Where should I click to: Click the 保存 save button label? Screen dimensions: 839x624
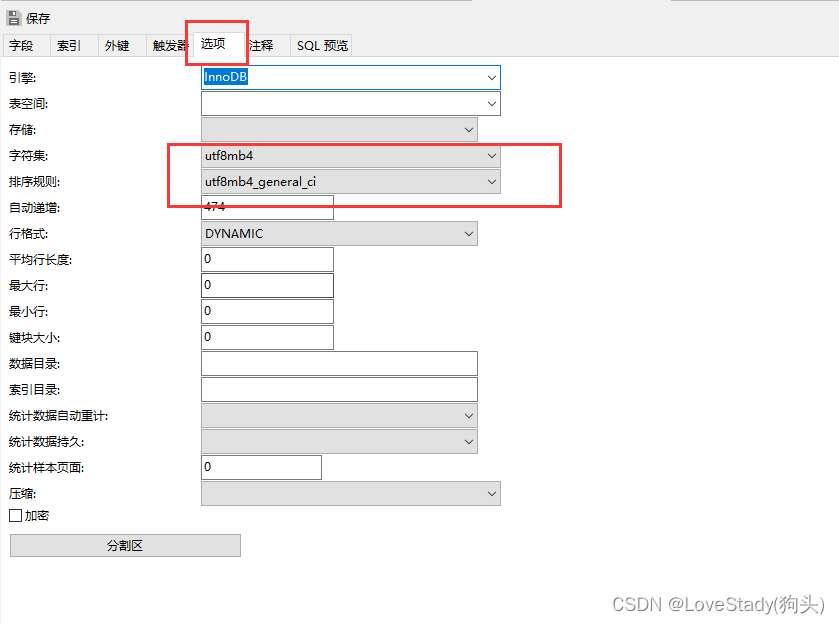[37, 19]
